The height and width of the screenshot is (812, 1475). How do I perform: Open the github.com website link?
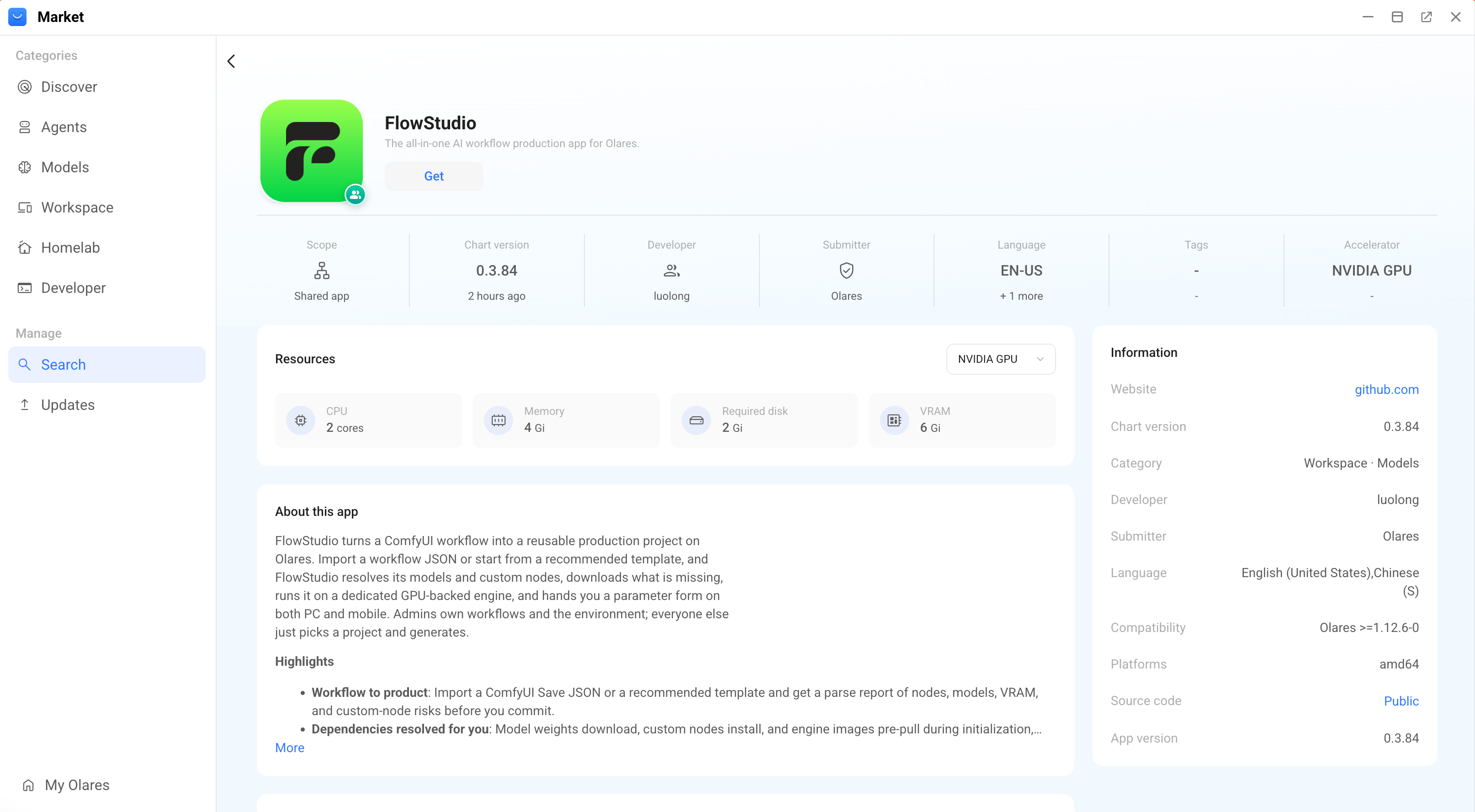point(1387,389)
